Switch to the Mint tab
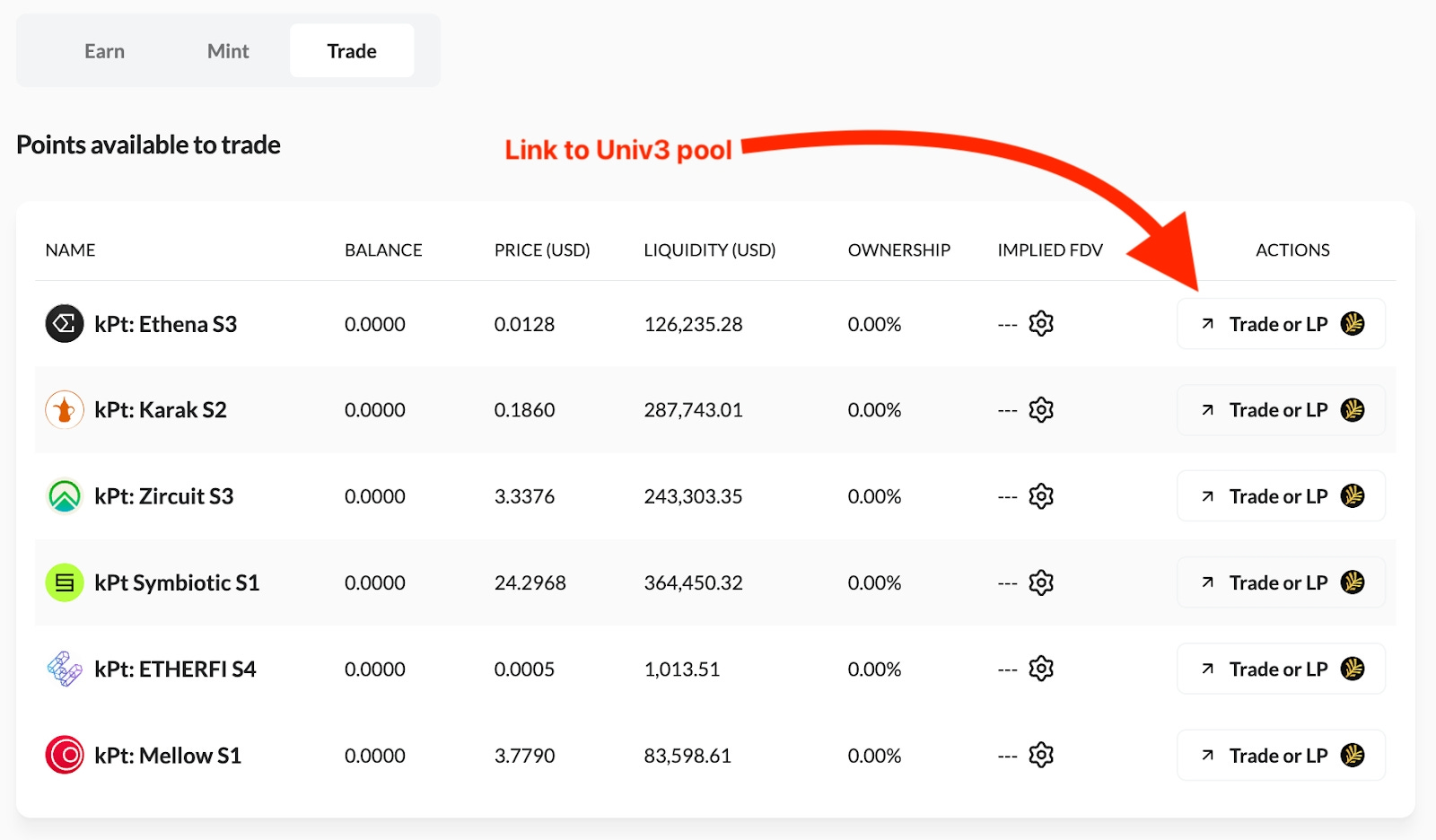This screenshot has height=840, width=1436. pyautogui.click(x=228, y=51)
